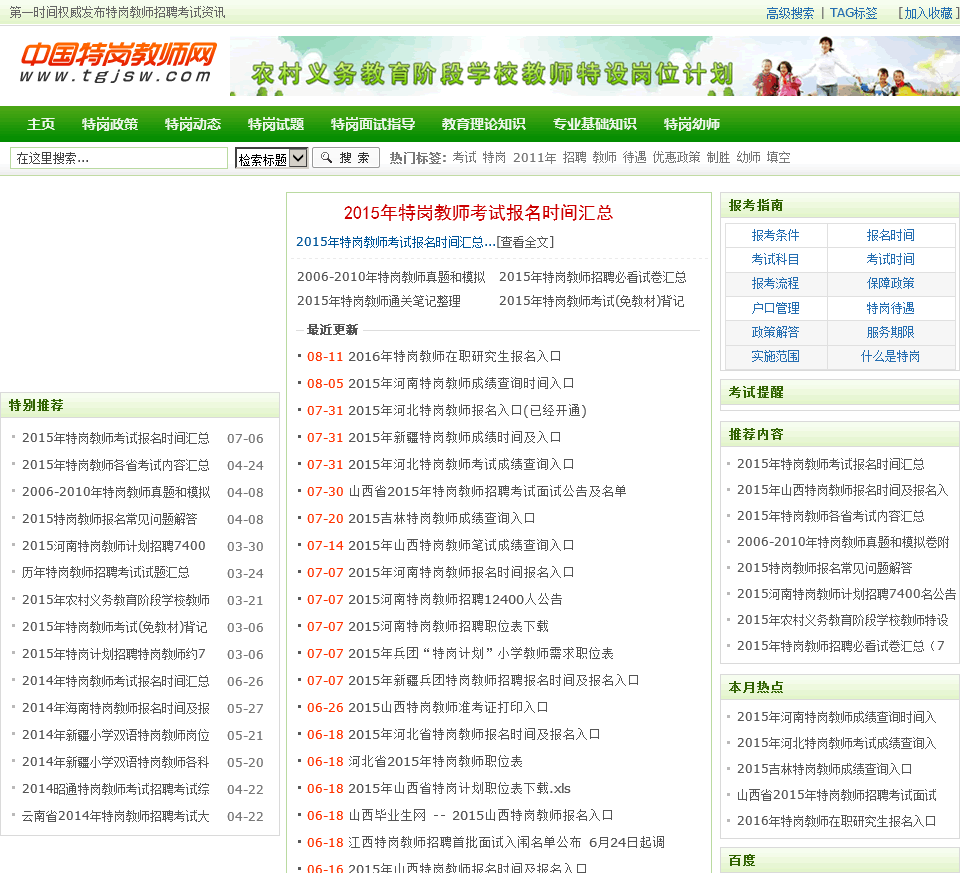
Task: Open the 专业基础知识 menu item
Action: pyautogui.click(x=594, y=124)
